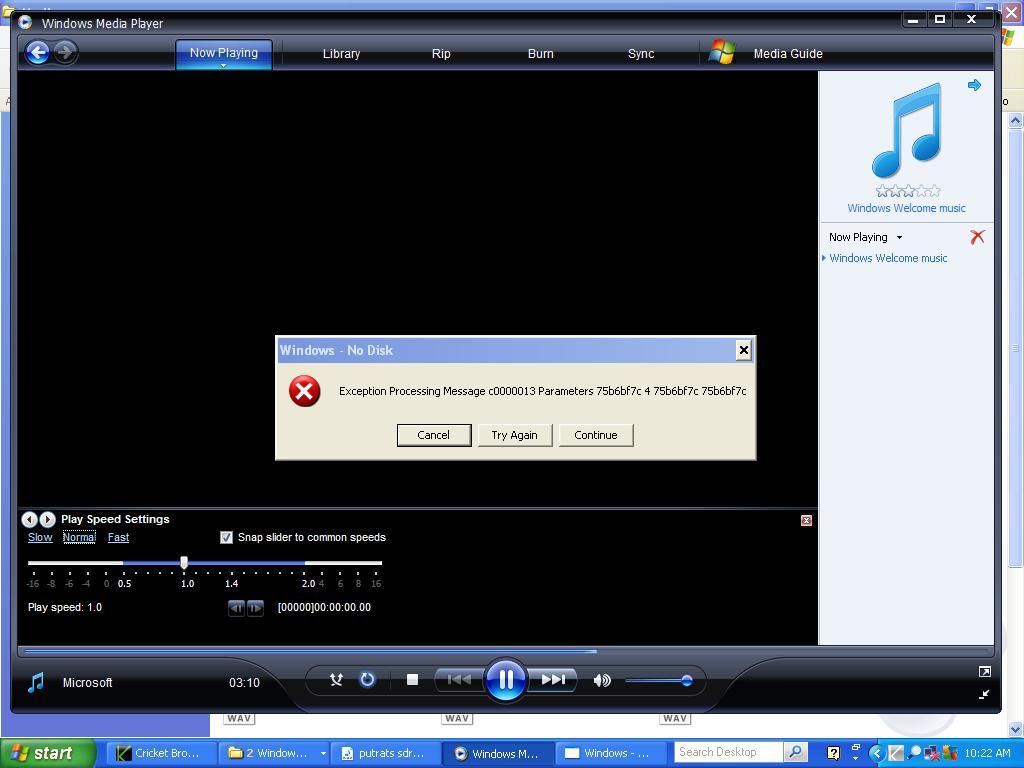The image size is (1024, 768).
Task: Click the music note icon beside Microsoft
Action: coord(36,682)
